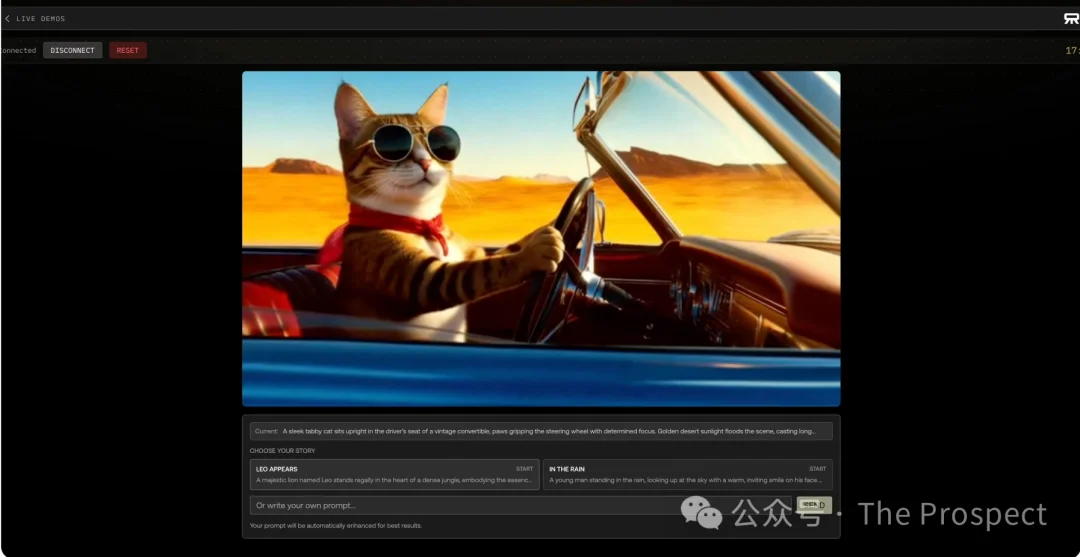
Task: Click the WeChat logo watermark icon
Action: 701,514
